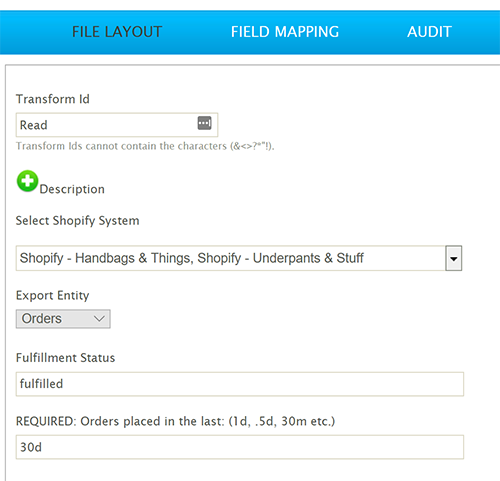500x481 pixels.
Task: Click the Description label text
Action: point(72,189)
